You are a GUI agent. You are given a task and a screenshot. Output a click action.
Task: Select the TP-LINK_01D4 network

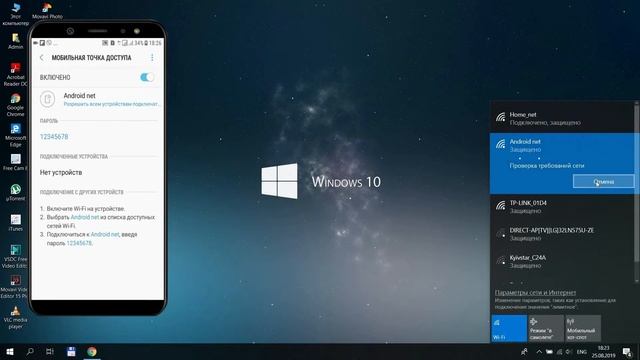[562, 207]
